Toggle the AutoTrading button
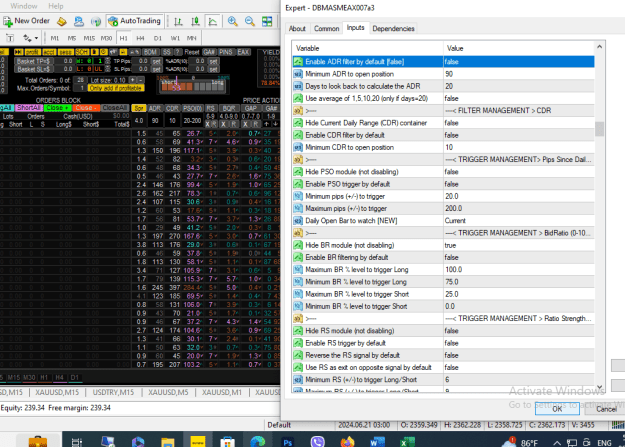The height and width of the screenshot is (447, 625). (x=135, y=21)
